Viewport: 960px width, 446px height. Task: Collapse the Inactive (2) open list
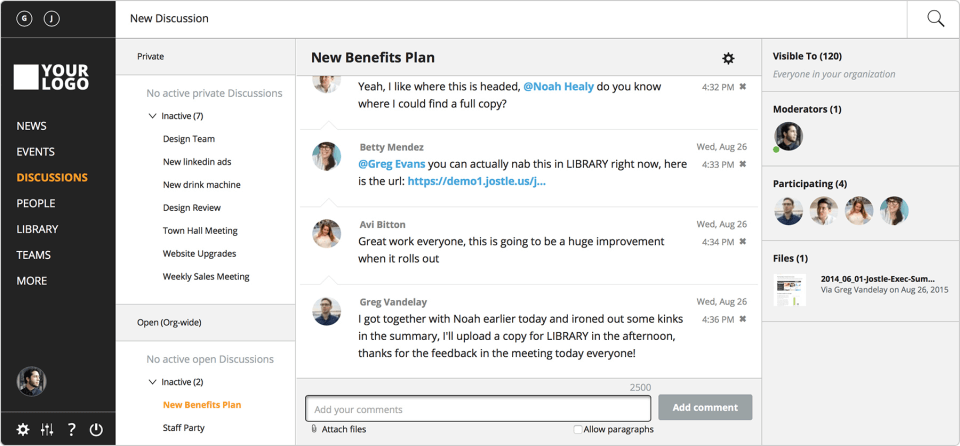point(152,382)
